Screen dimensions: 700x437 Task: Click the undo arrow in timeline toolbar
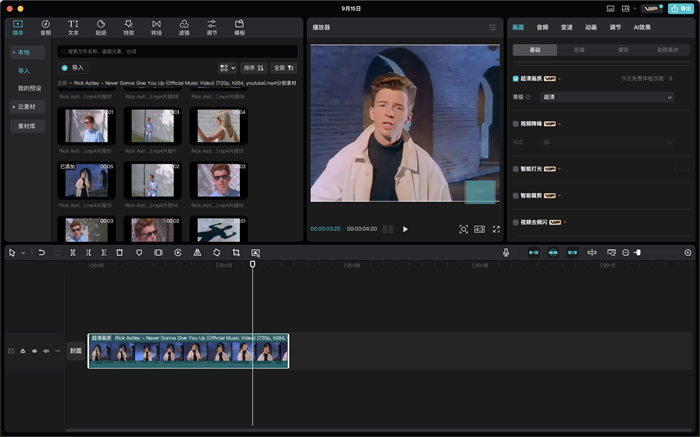41,253
